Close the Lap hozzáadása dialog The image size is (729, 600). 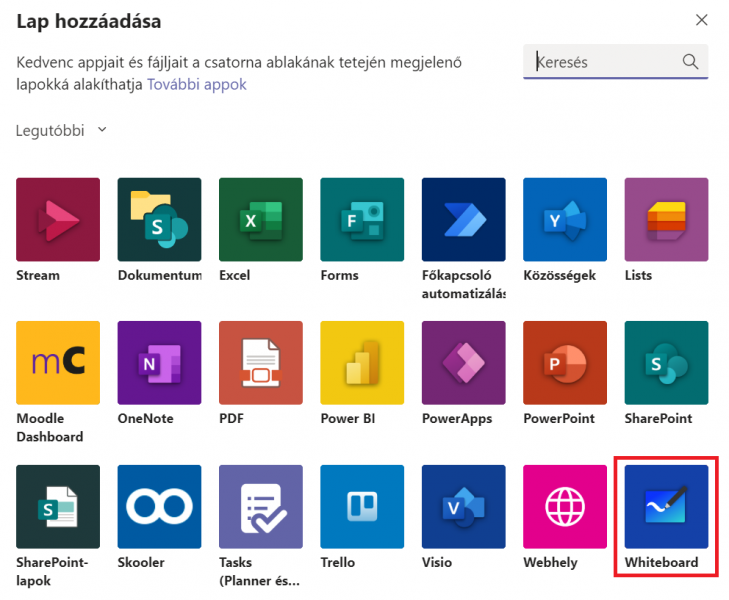701,20
